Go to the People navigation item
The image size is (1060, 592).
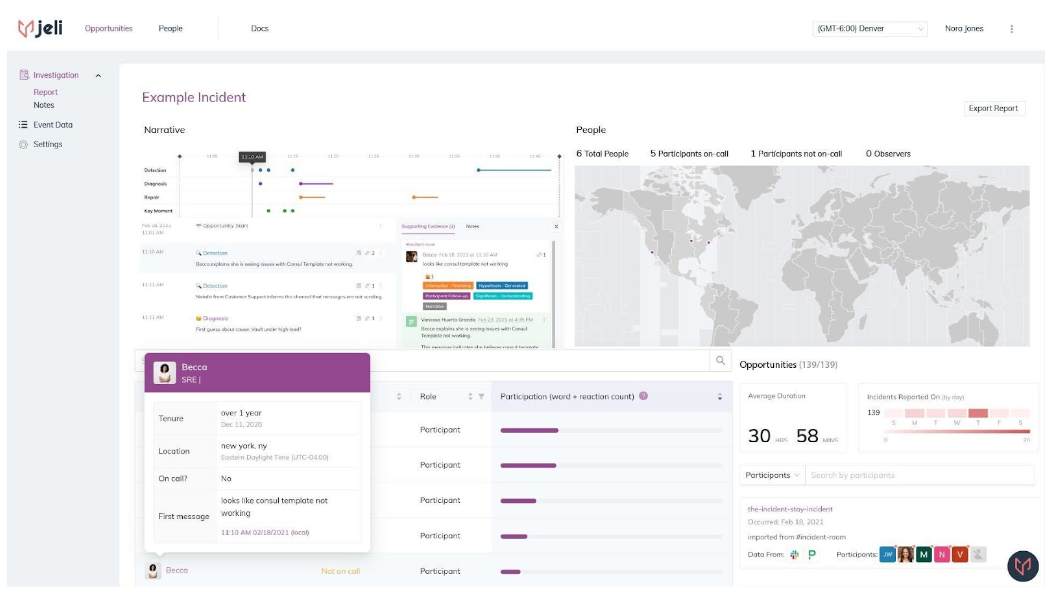point(170,28)
